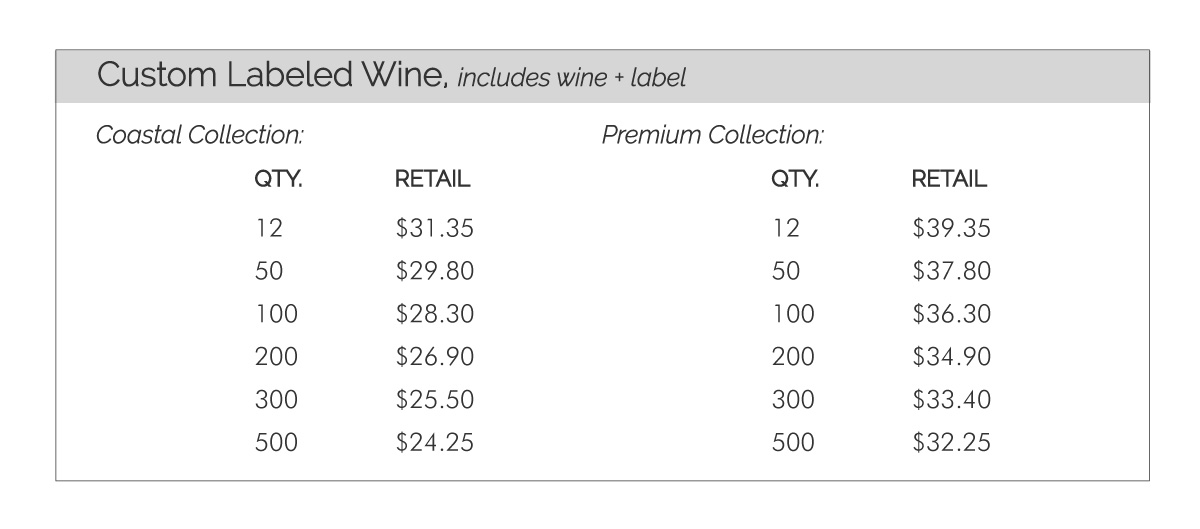The image size is (1200, 529).
Task: Select the $36.30 Premium price
Action: pyautogui.click(x=951, y=314)
